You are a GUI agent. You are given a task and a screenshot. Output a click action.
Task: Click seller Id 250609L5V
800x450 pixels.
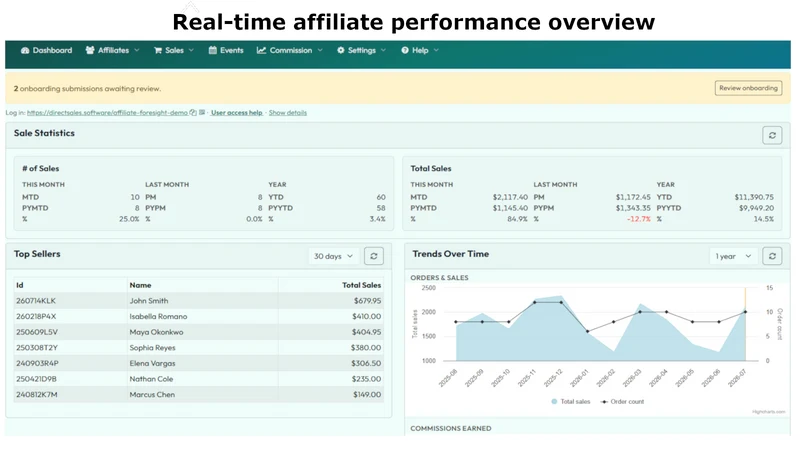coord(37,332)
